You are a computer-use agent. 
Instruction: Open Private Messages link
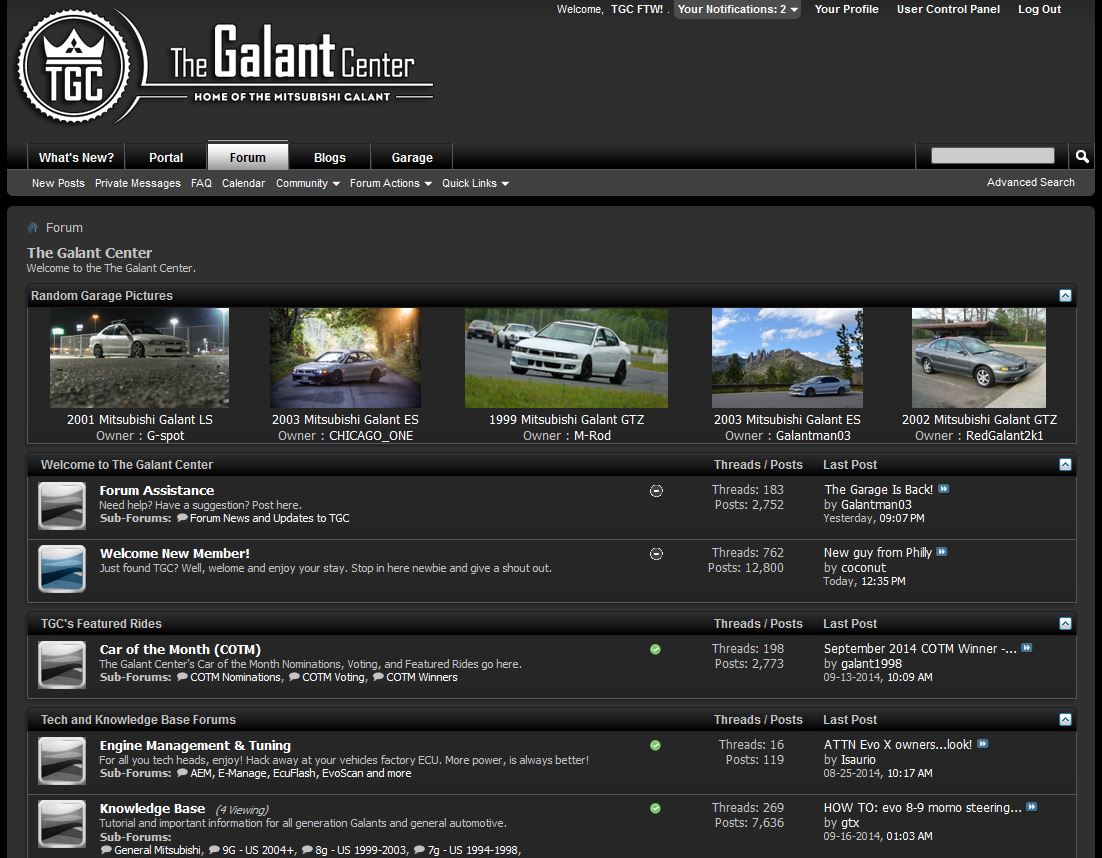click(138, 183)
